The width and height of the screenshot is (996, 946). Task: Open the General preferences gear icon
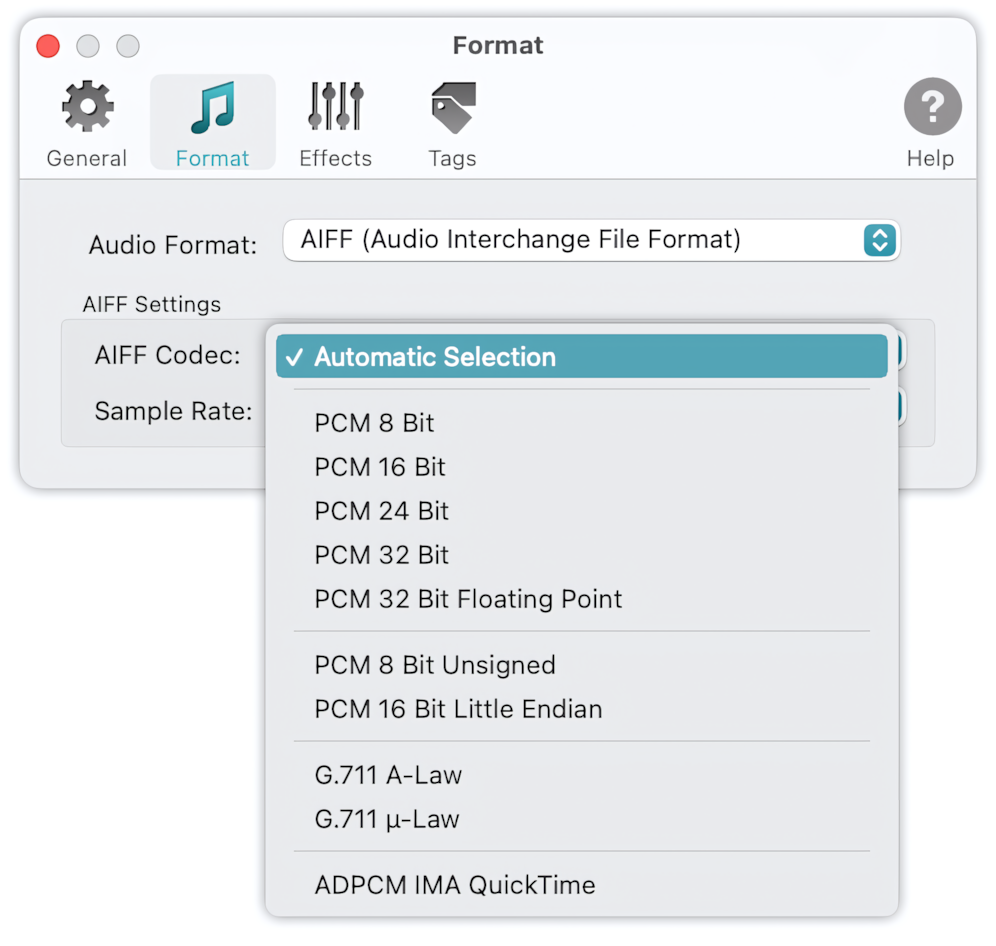point(87,107)
